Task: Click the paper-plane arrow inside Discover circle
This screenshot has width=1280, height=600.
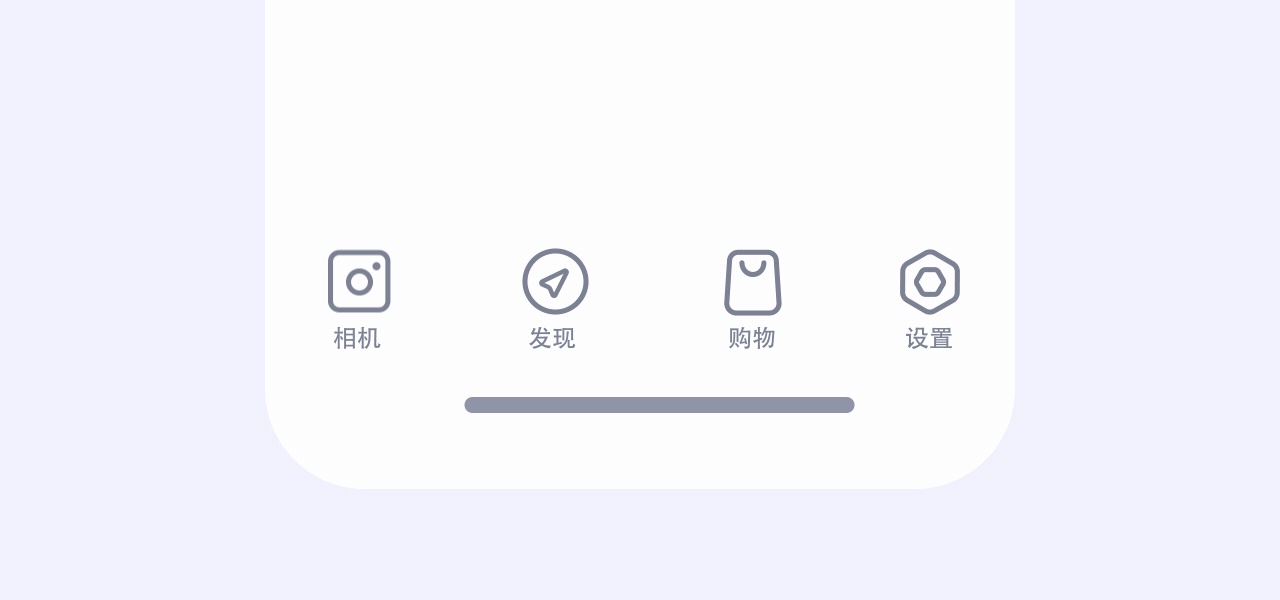Action: click(554, 282)
